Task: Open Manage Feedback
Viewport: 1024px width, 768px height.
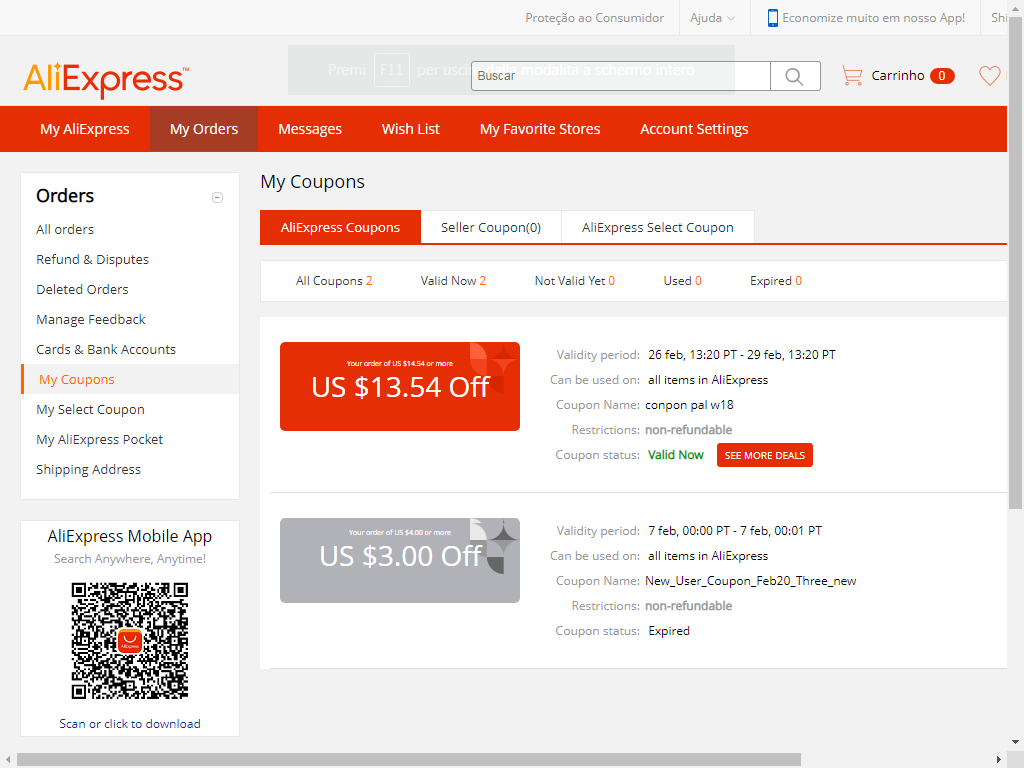Action: coord(91,319)
